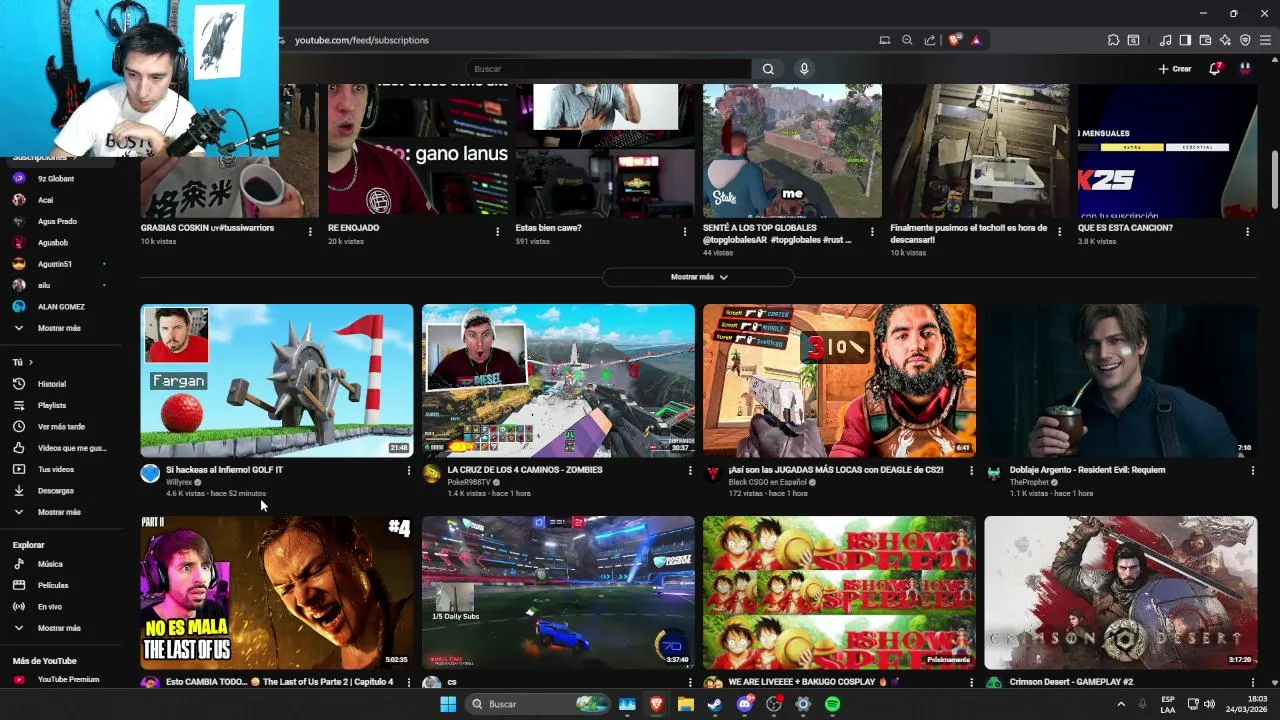This screenshot has height=720, width=1280.
Task: Open Spotify from the taskbar
Action: [x=833, y=704]
